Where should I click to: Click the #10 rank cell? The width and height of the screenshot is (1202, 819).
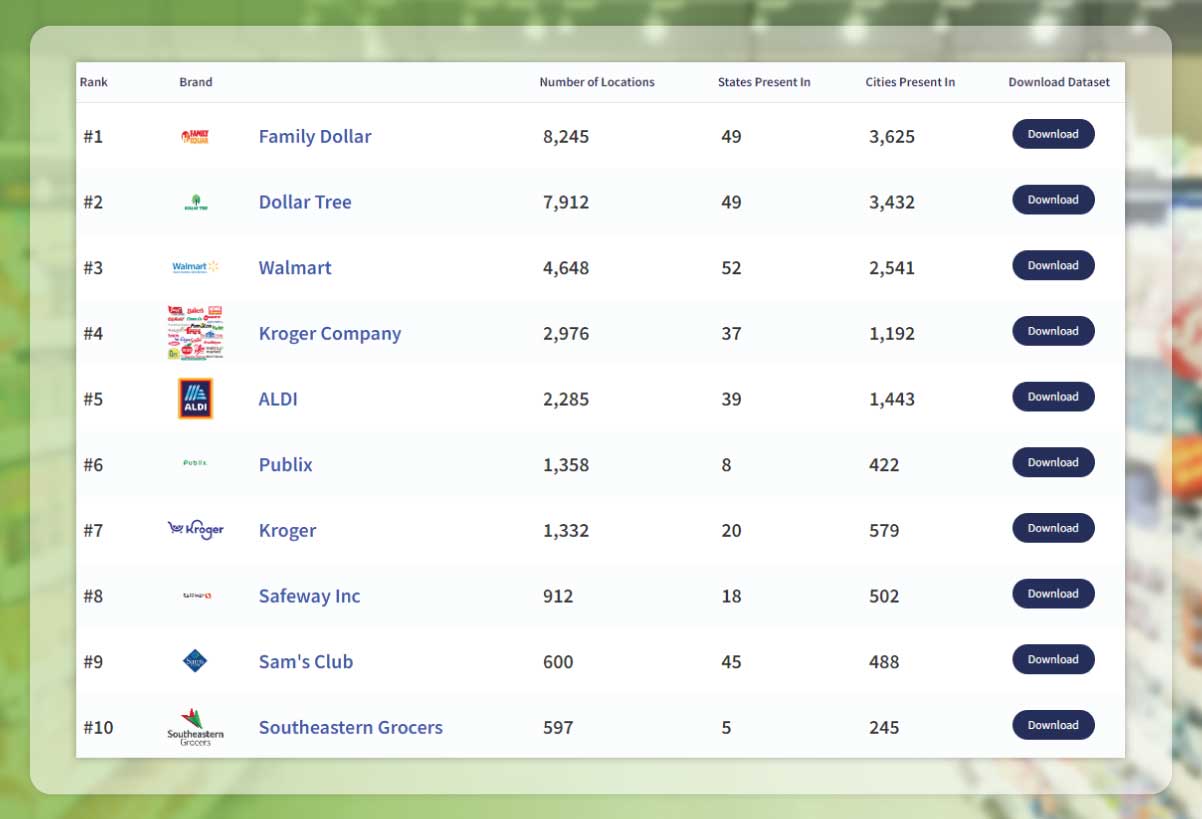tap(98, 728)
